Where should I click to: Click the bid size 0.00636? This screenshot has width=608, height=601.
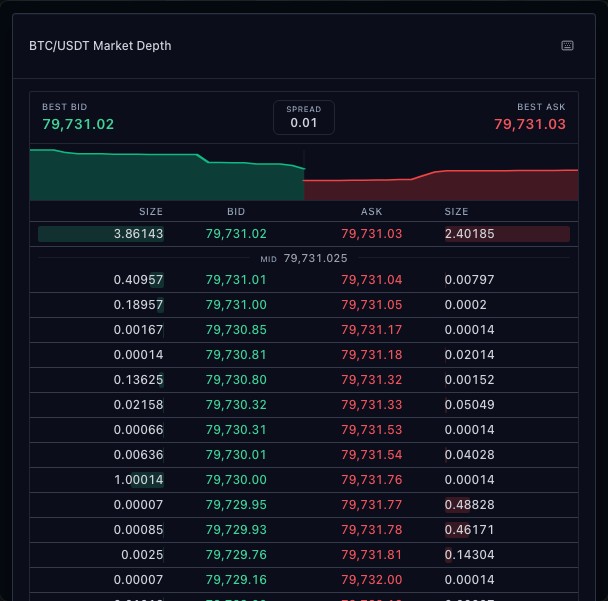click(138, 455)
